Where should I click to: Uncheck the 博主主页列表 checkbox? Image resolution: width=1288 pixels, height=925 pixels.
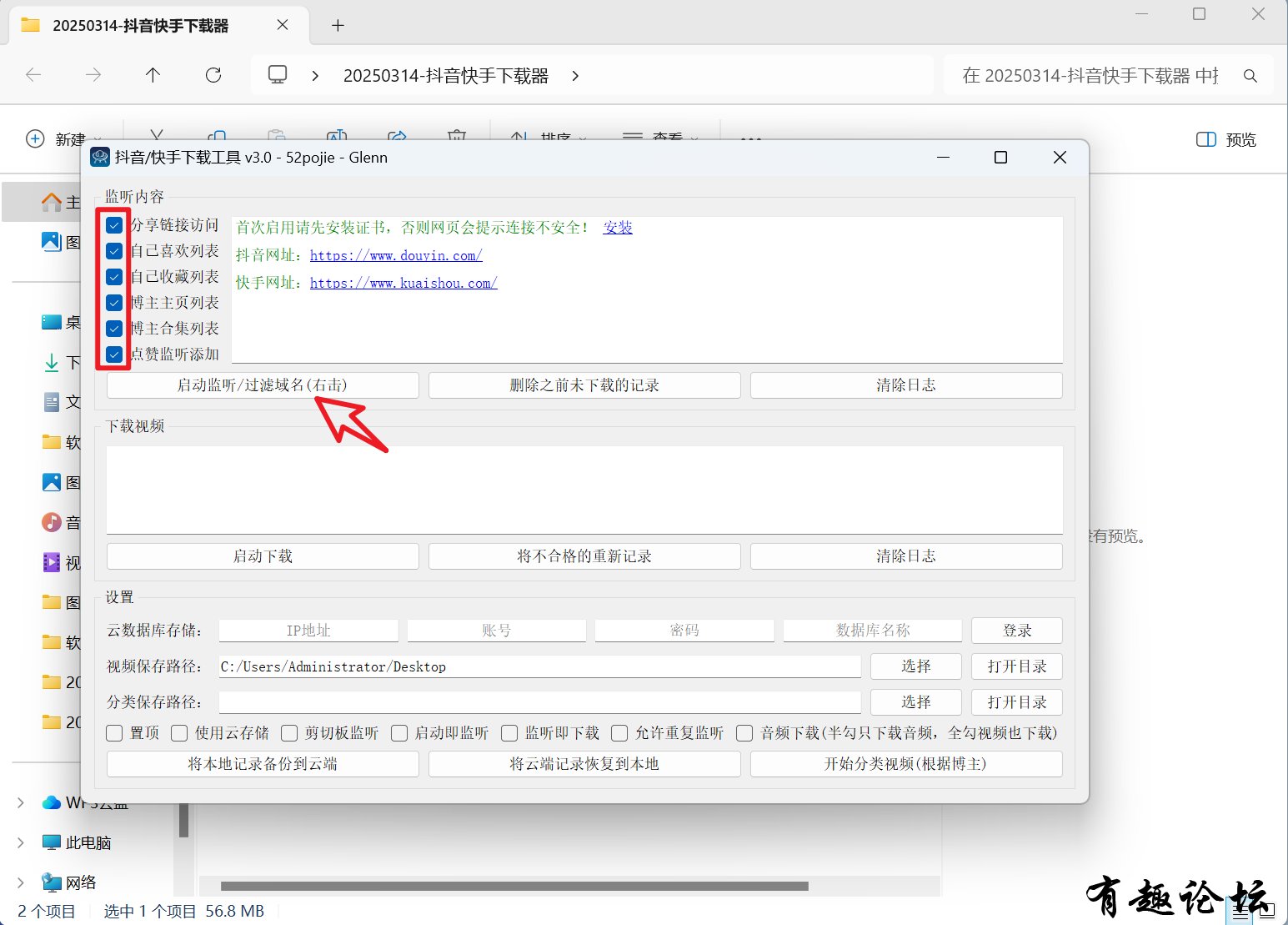pyautogui.click(x=114, y=303)
